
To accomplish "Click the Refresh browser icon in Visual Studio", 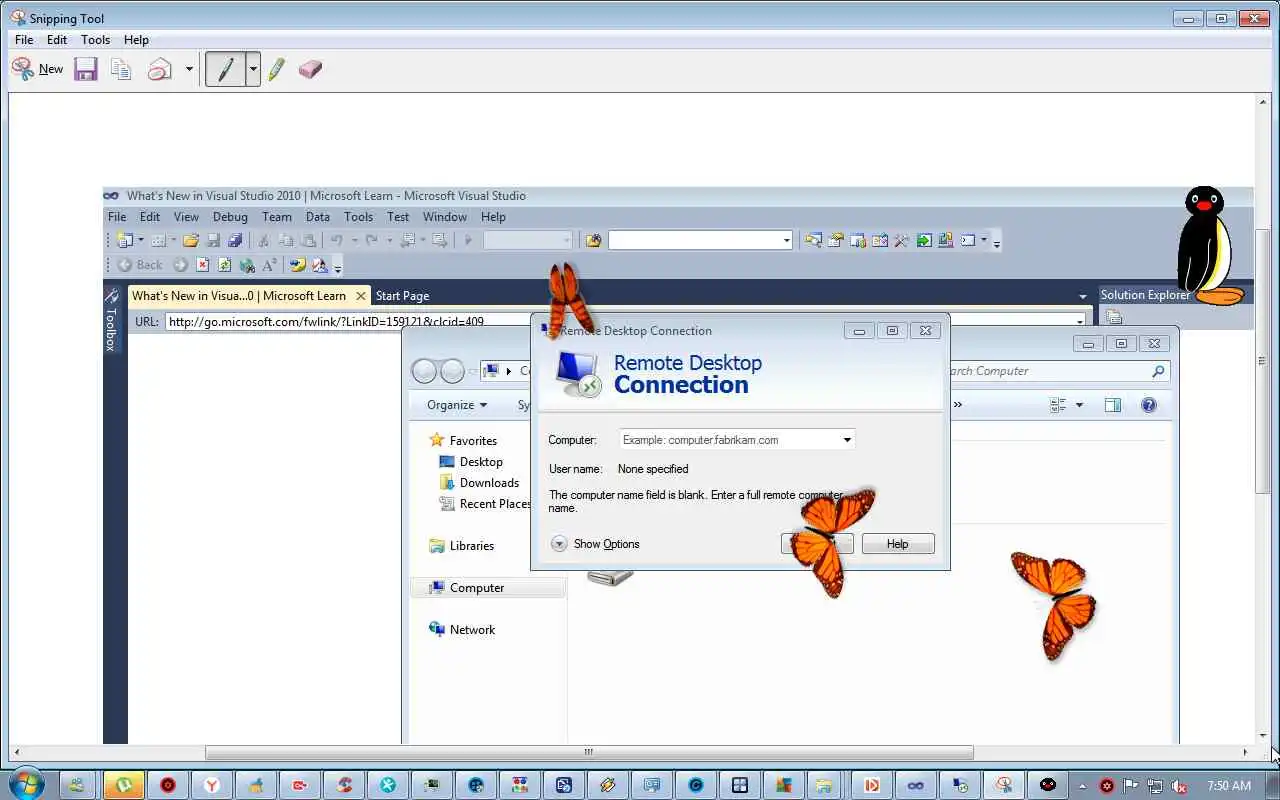I will tap(224, 265).
